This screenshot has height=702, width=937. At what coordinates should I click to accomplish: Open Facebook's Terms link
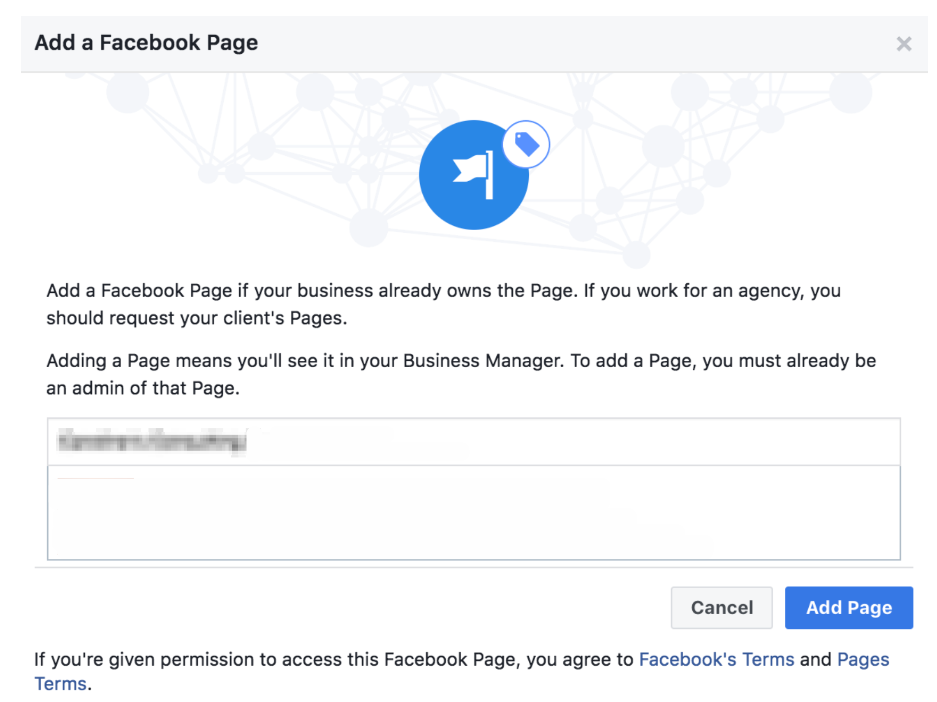pos(716,660)
